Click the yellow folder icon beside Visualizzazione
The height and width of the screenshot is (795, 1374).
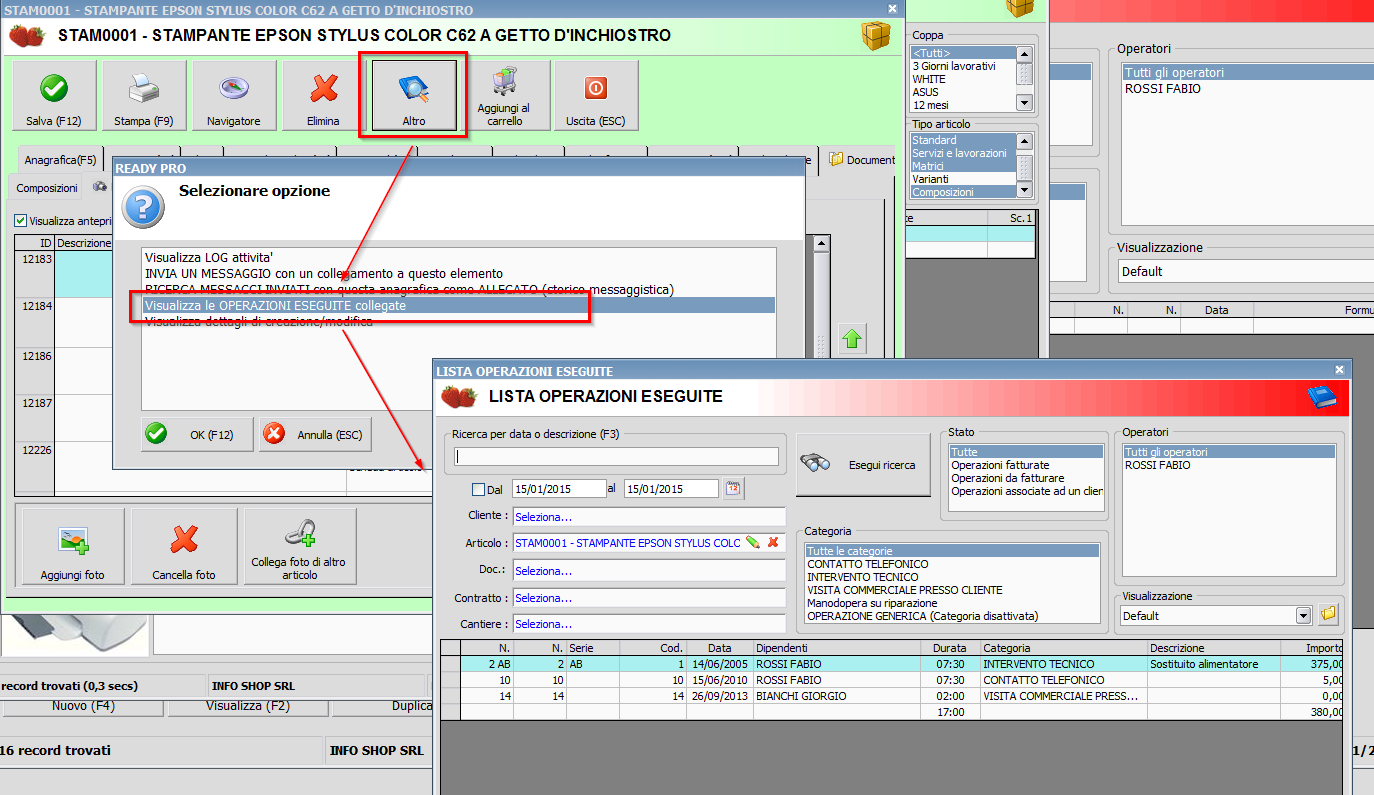coord(1328,613)
